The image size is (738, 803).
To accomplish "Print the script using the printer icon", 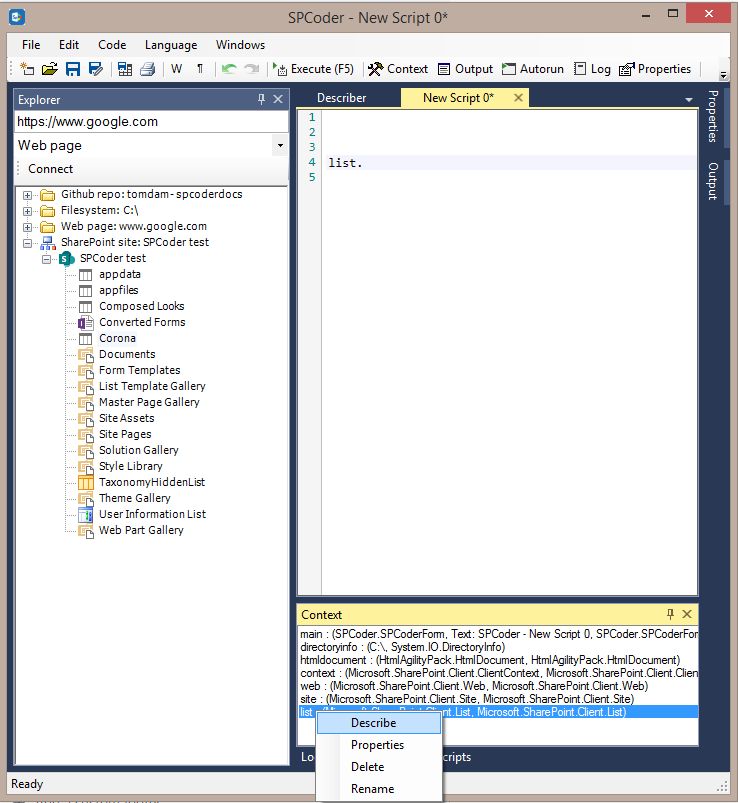I will pyautogui.click(x=147, y=69).
